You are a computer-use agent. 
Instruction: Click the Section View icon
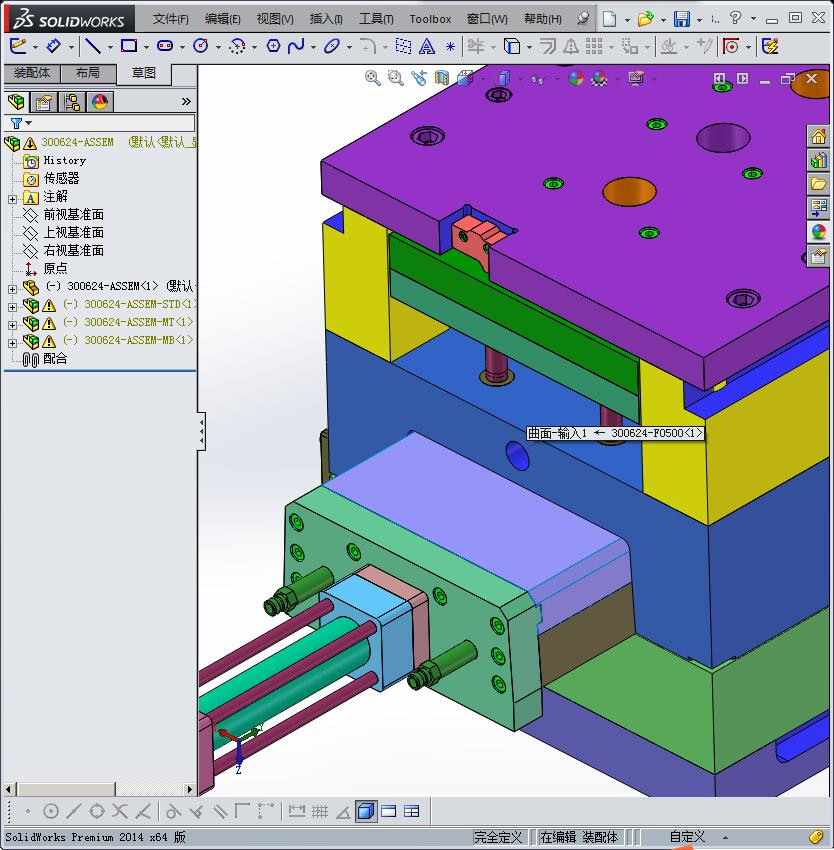pos(442,78)
